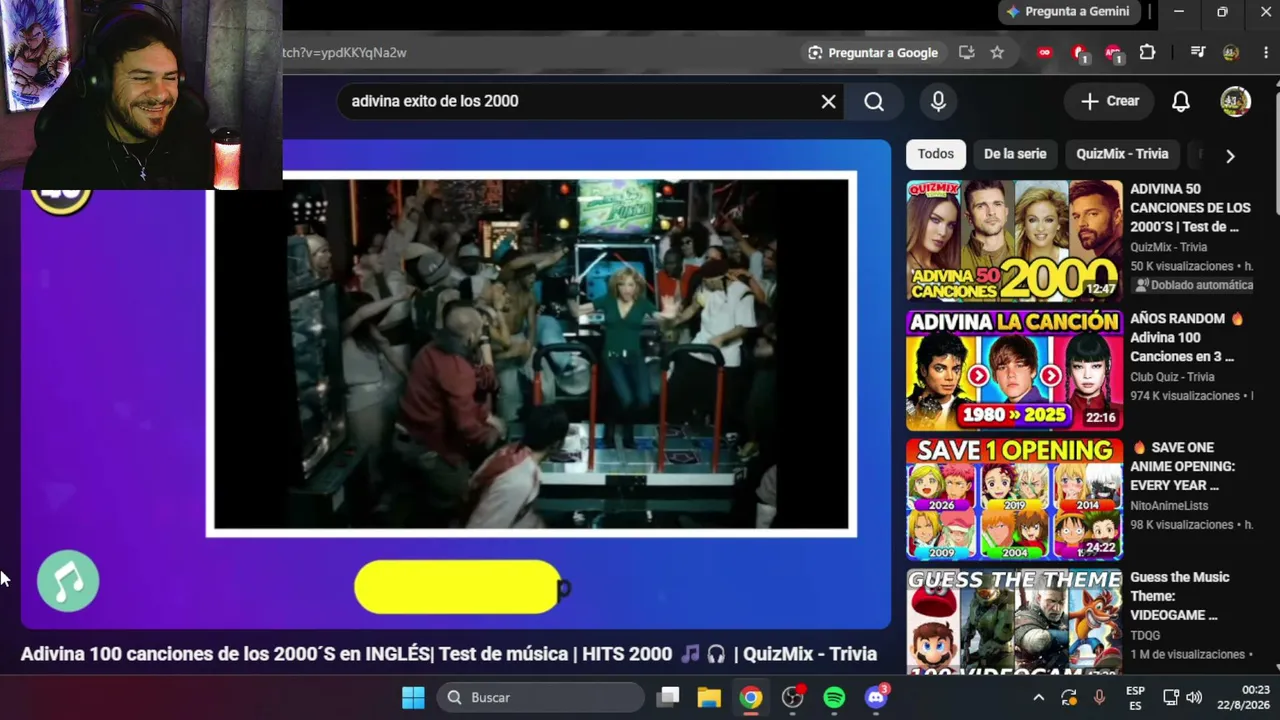Open the Save 1 Opening anime thumbnail
1280x720 pixels.
click(1014, 499)
